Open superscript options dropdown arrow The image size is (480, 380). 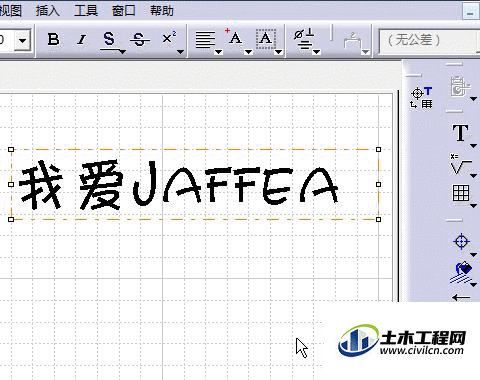180,52
